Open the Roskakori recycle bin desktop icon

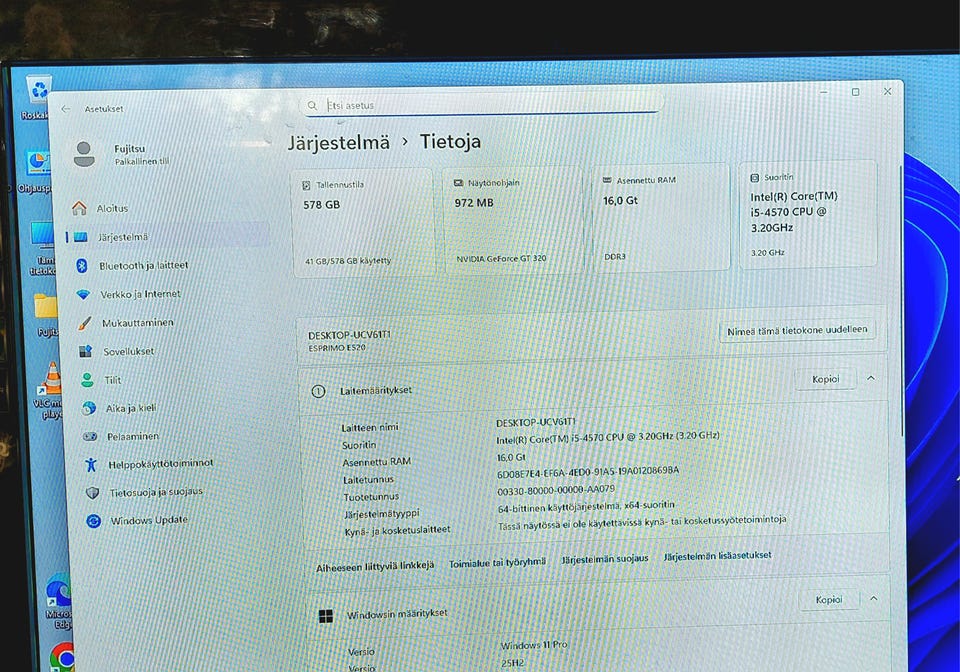pos(37,97)
